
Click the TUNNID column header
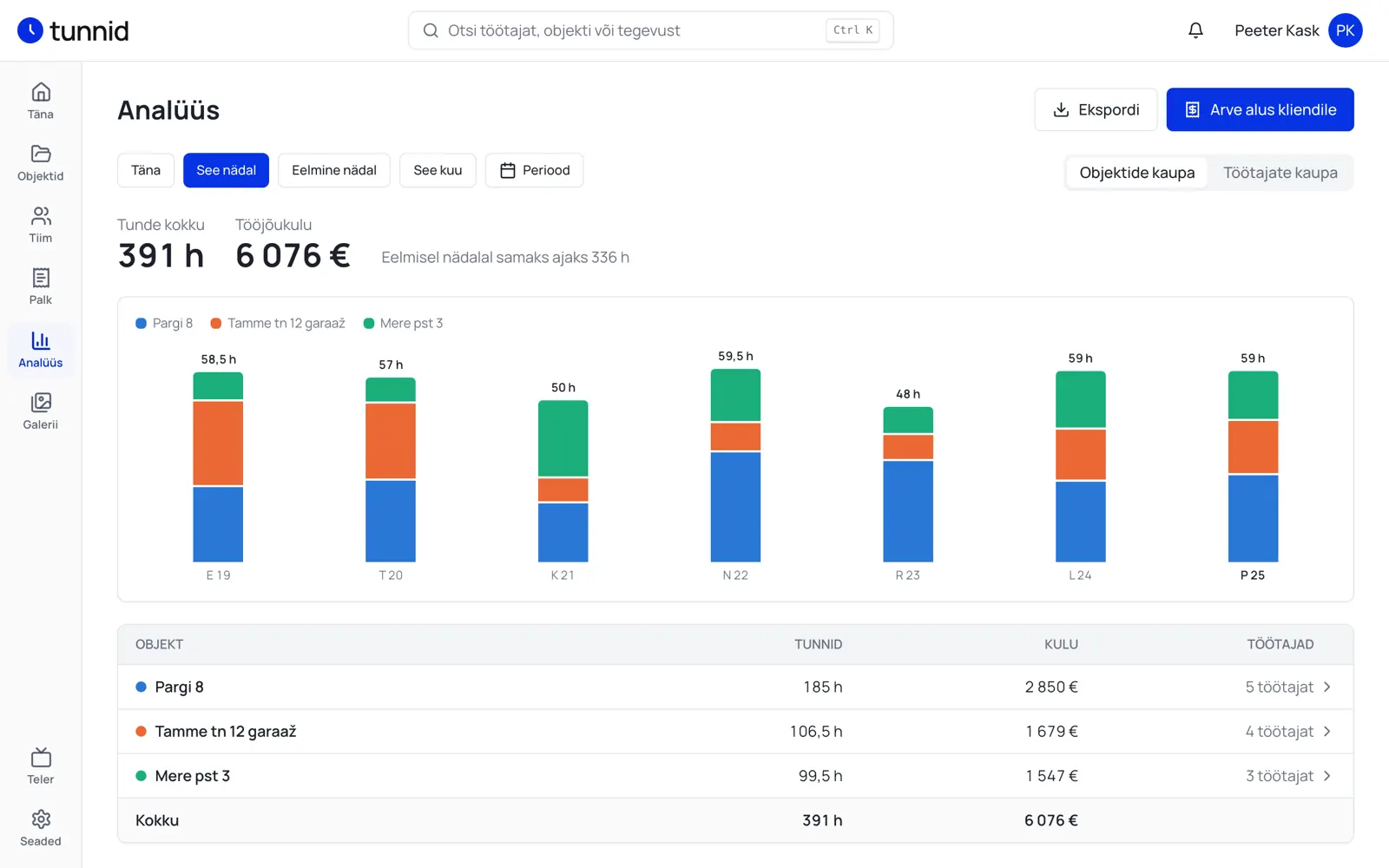[x=818, y=644]
